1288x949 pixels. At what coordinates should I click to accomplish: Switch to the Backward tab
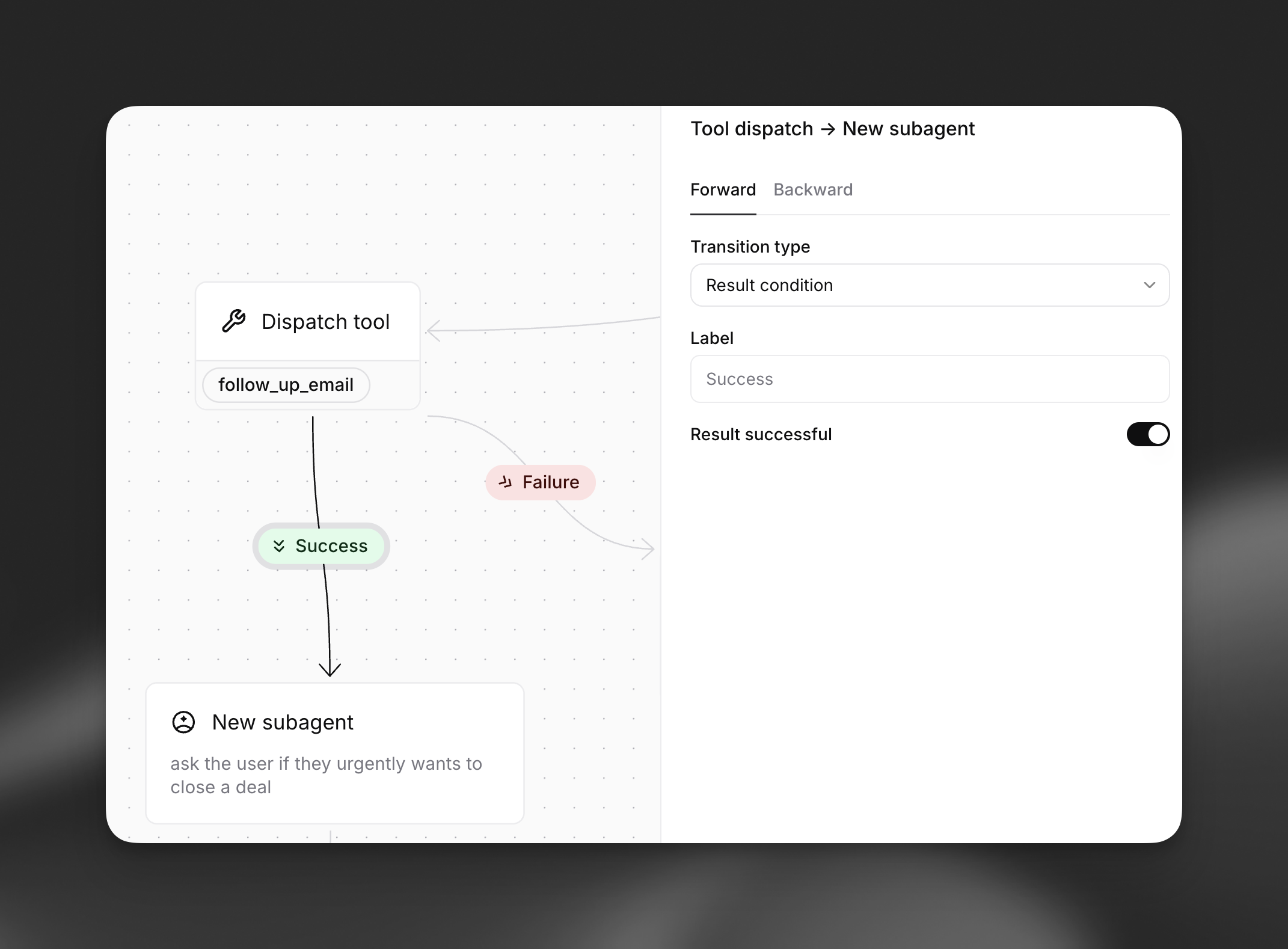pyautogui.click(x=812, y=189)
